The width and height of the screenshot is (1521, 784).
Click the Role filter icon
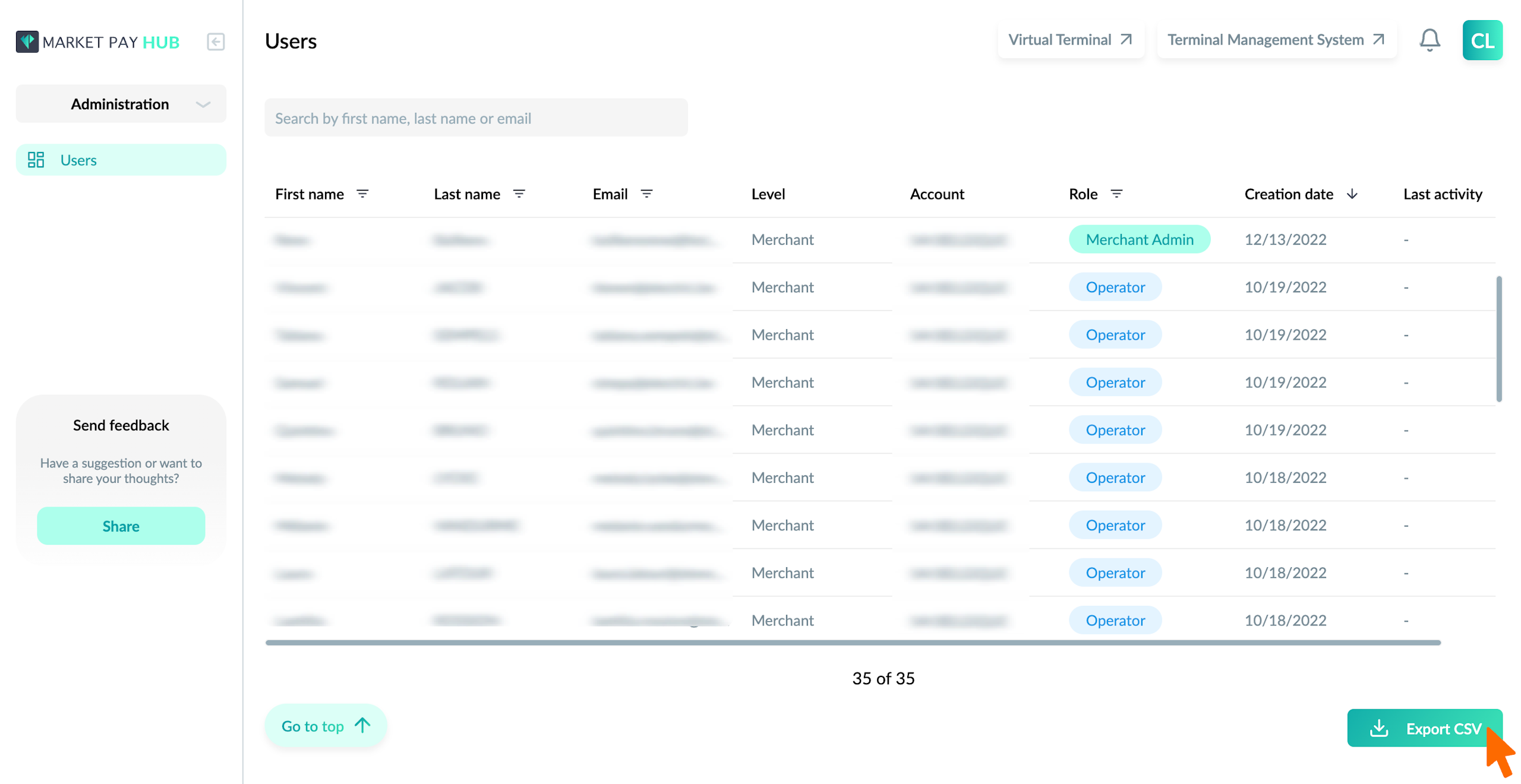click(x=1116, y=194)
